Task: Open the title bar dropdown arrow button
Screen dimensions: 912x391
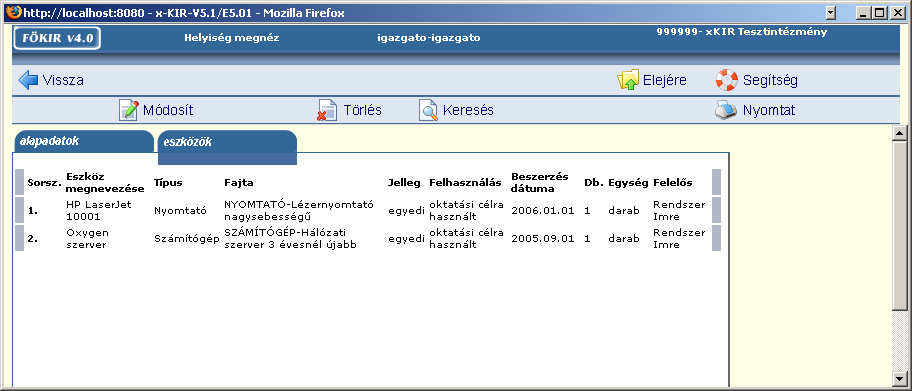Action: tap(831, 13)
